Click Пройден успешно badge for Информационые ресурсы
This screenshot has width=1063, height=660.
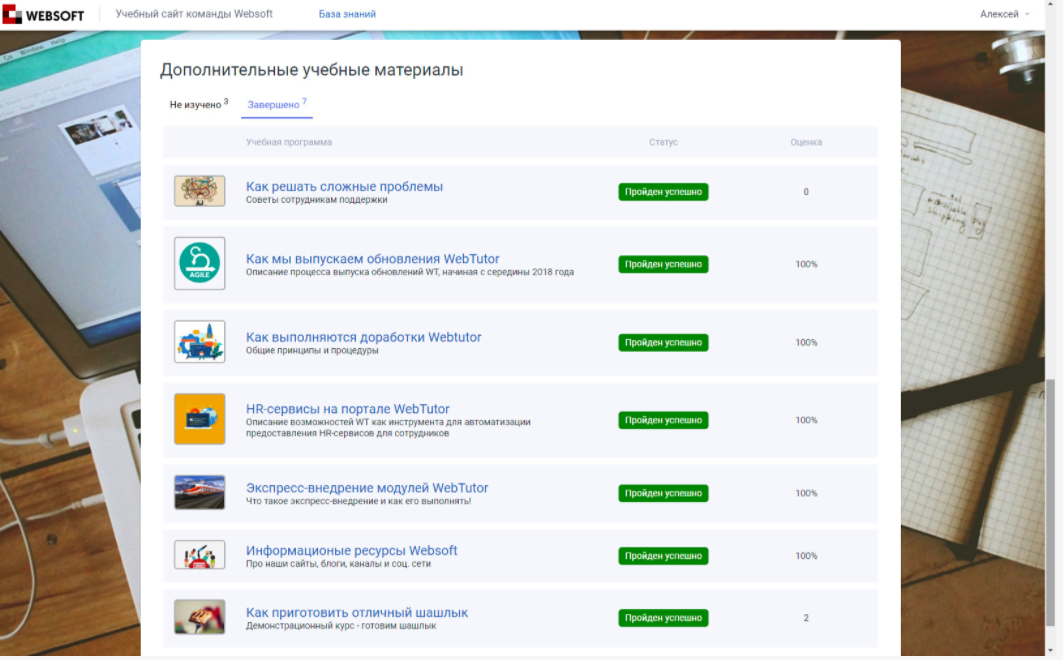point(663,556)
